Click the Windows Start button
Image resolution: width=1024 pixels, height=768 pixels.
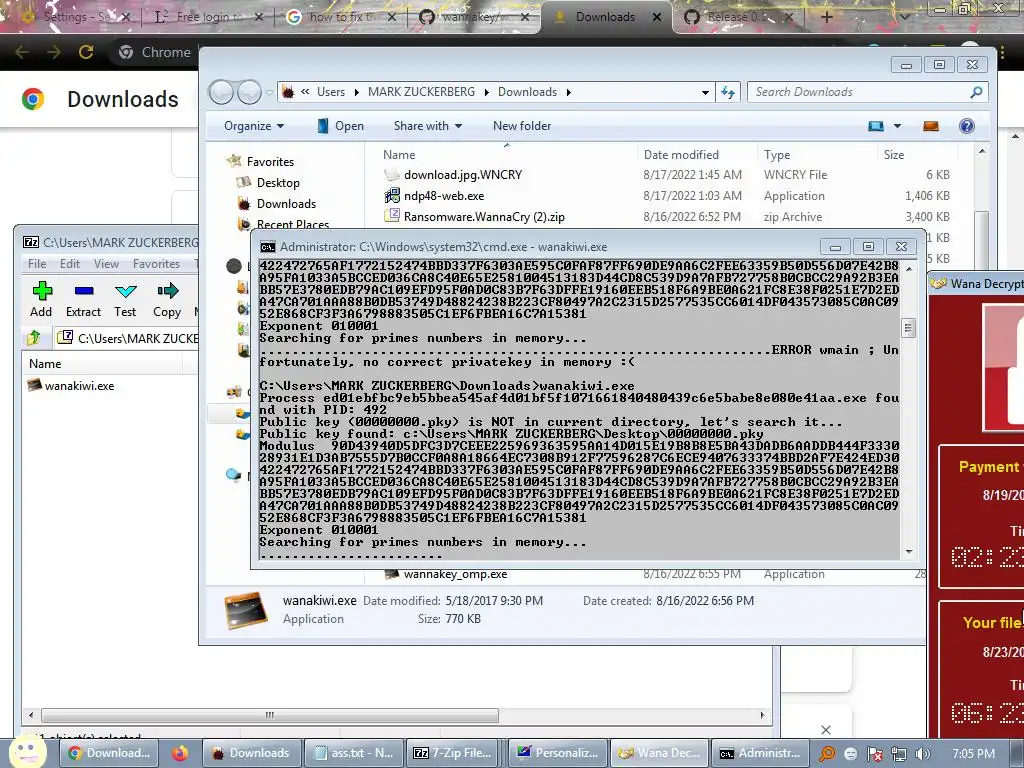pos(26,751)
